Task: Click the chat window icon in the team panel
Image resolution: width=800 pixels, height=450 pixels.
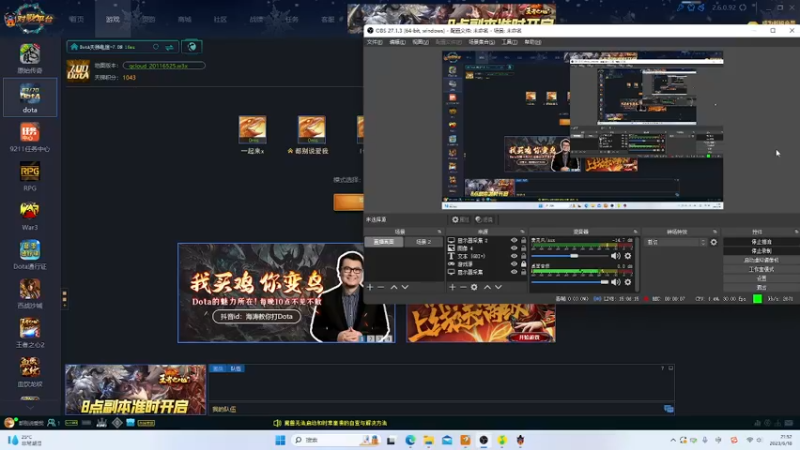Action: click(x=668, y=409)
